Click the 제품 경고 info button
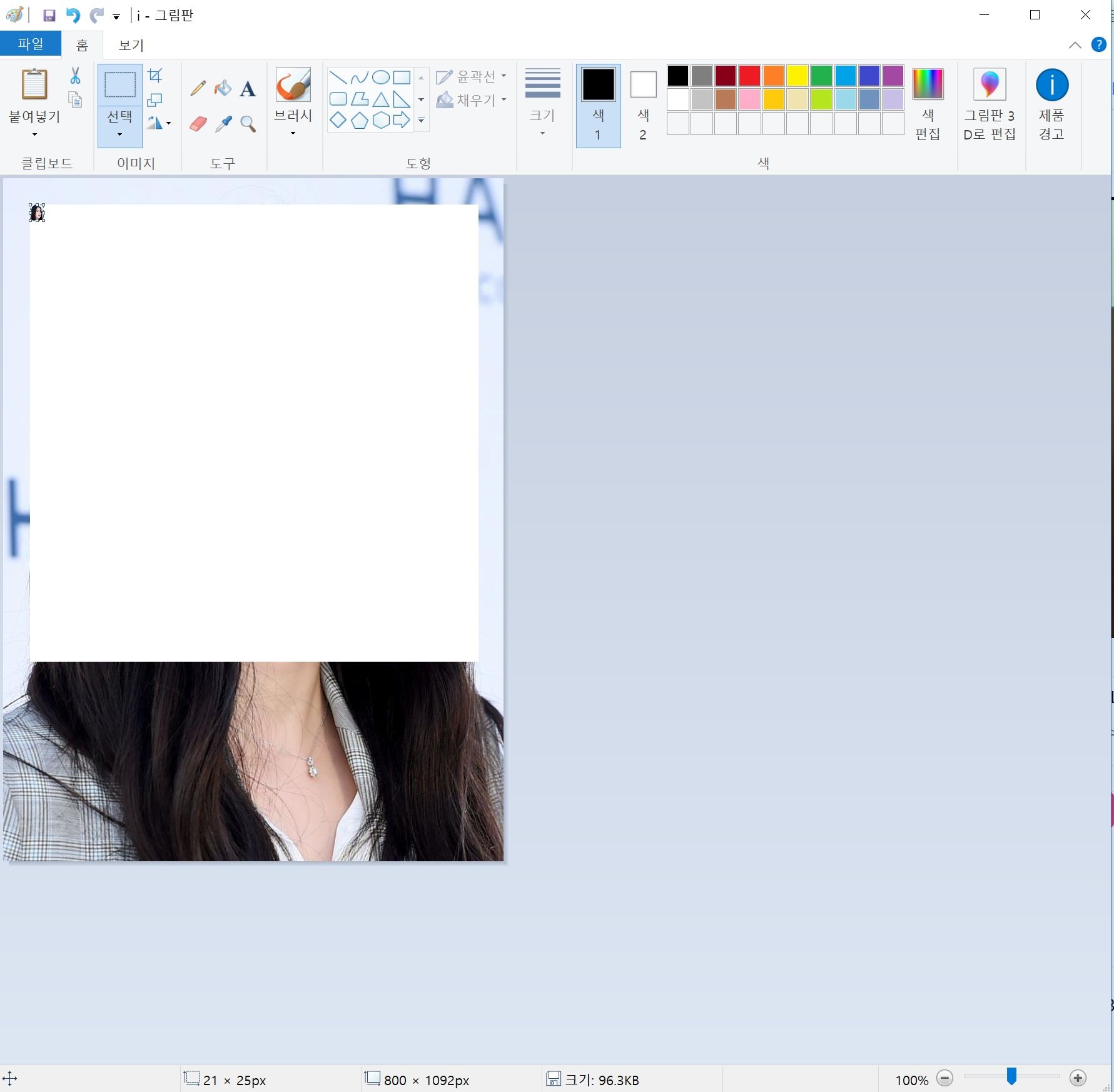This screenshot has height=1092, width=1114. click(1052, 104)
